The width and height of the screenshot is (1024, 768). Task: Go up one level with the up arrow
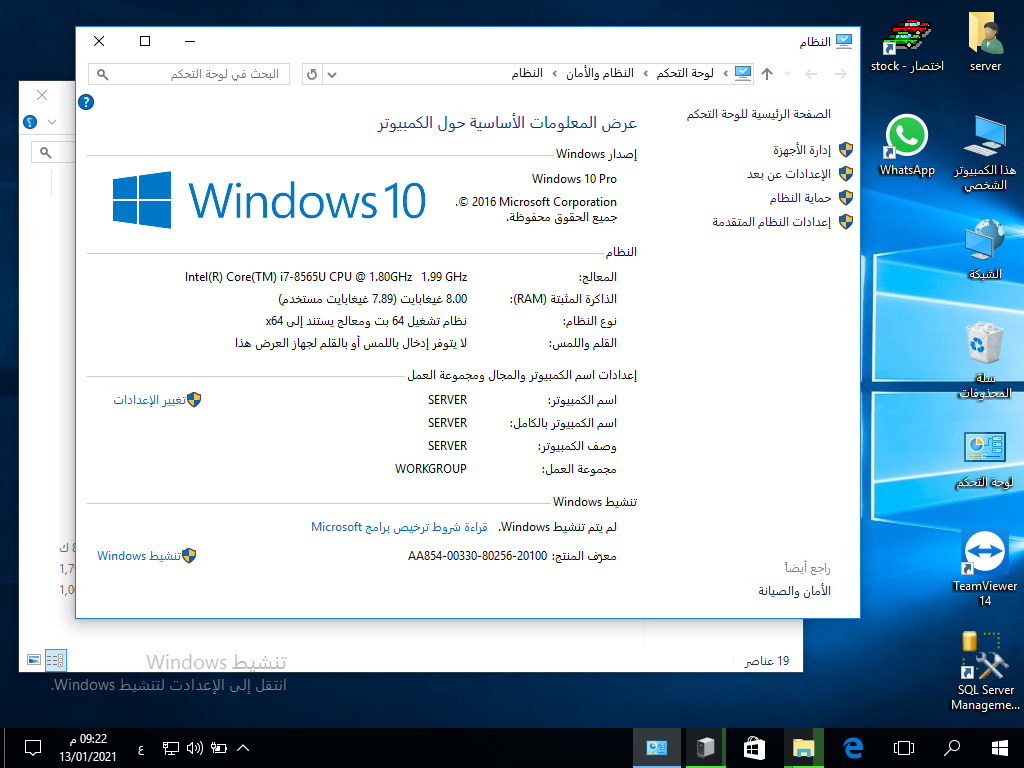pos(767,74)
